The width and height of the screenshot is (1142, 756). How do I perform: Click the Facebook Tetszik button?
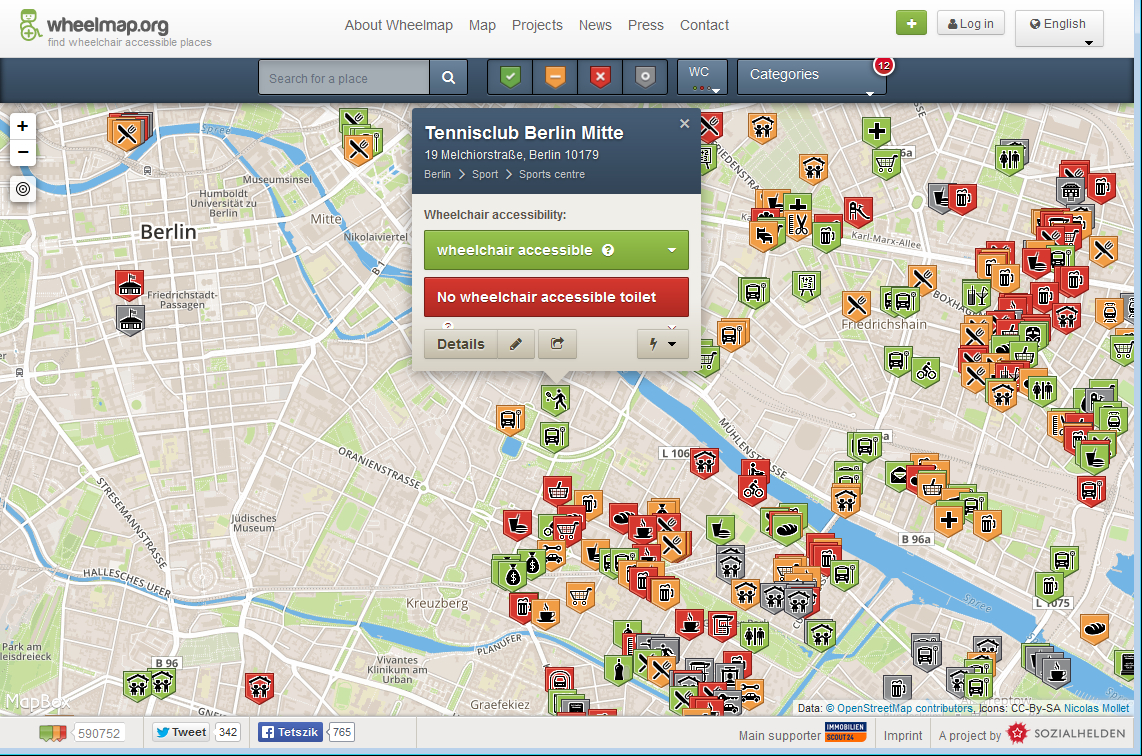(290, 732)
